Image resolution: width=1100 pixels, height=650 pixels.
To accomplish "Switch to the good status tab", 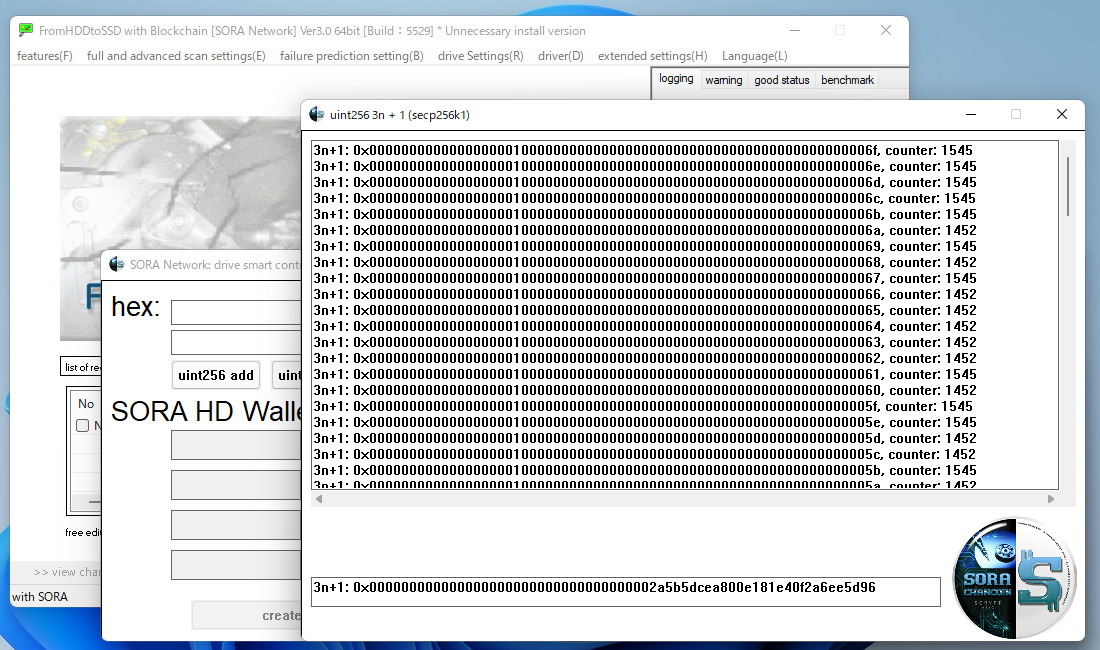I will (x=782, y=80).
